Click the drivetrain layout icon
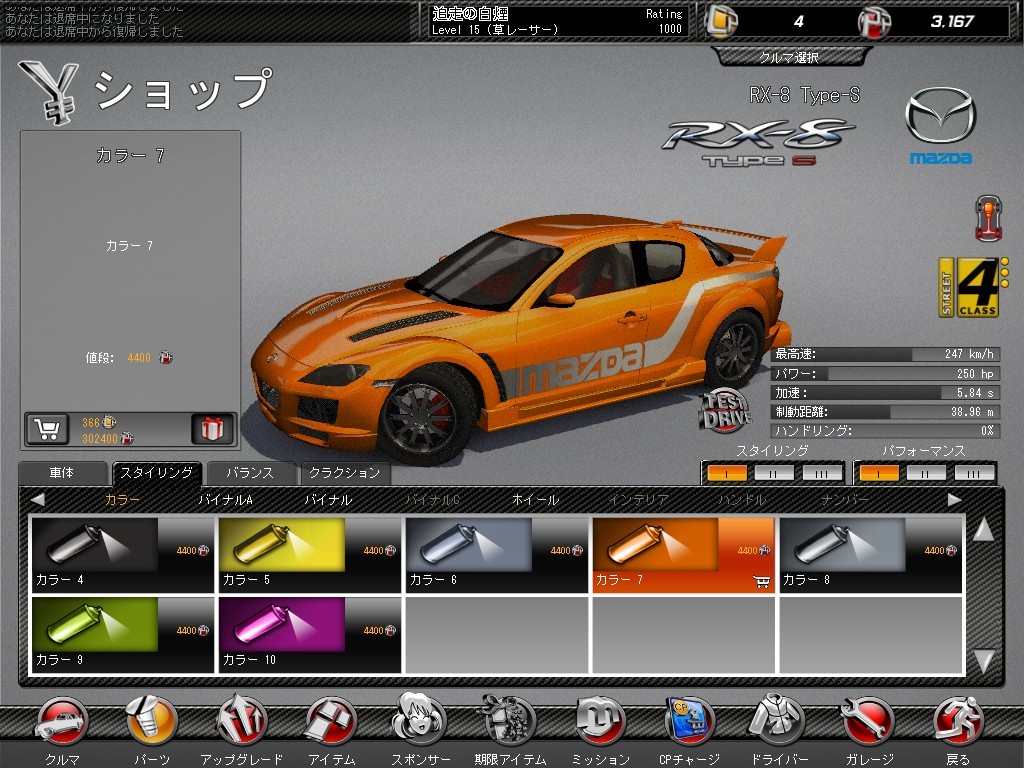This screenshot has width=1024, height=768. (988, 218)
